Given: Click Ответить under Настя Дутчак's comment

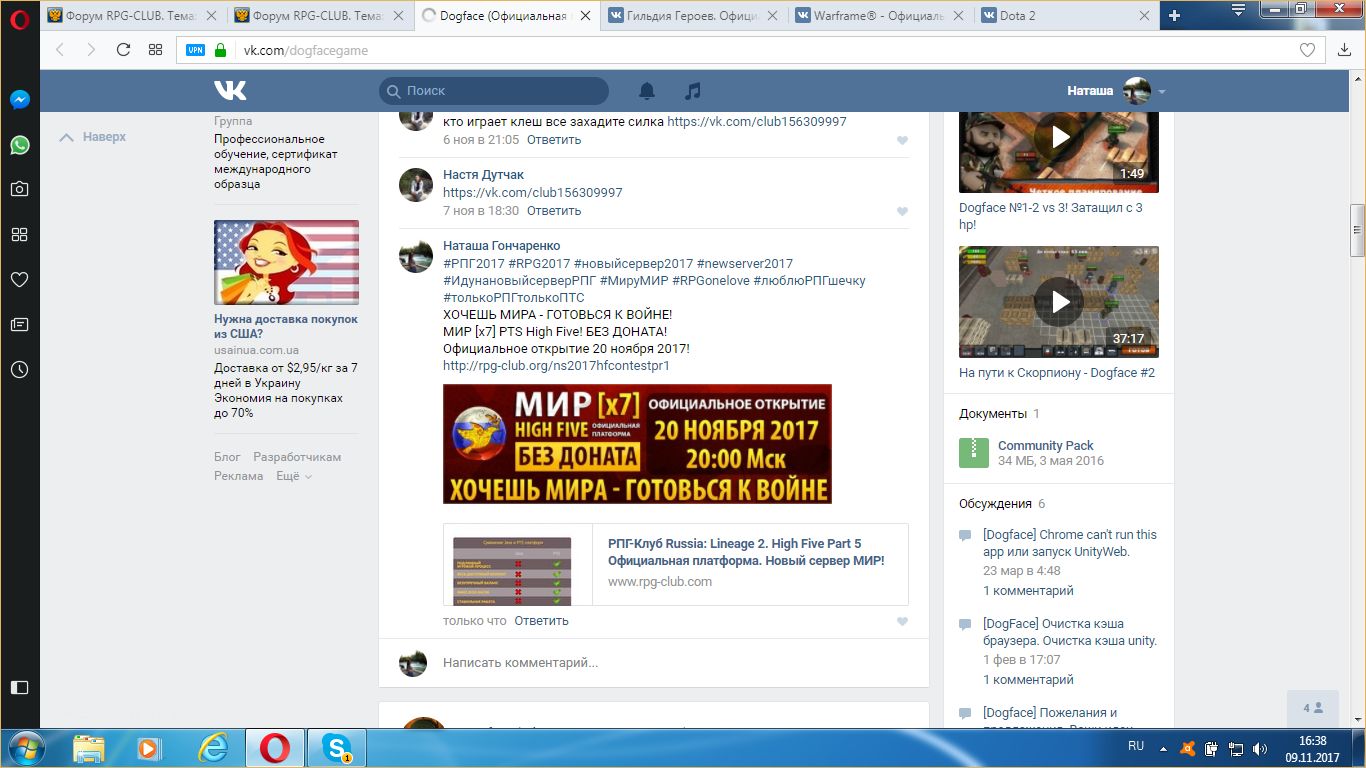Looking at the screenshot, I should pos(553,211).
